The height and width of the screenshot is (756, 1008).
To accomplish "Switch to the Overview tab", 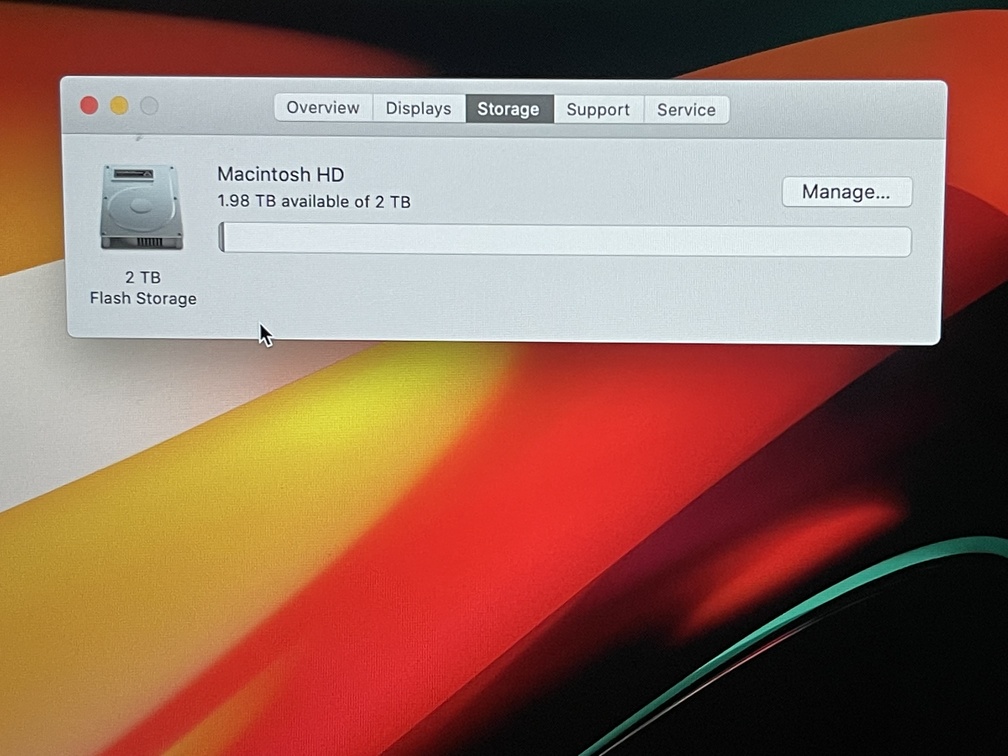I will (323, 108).
